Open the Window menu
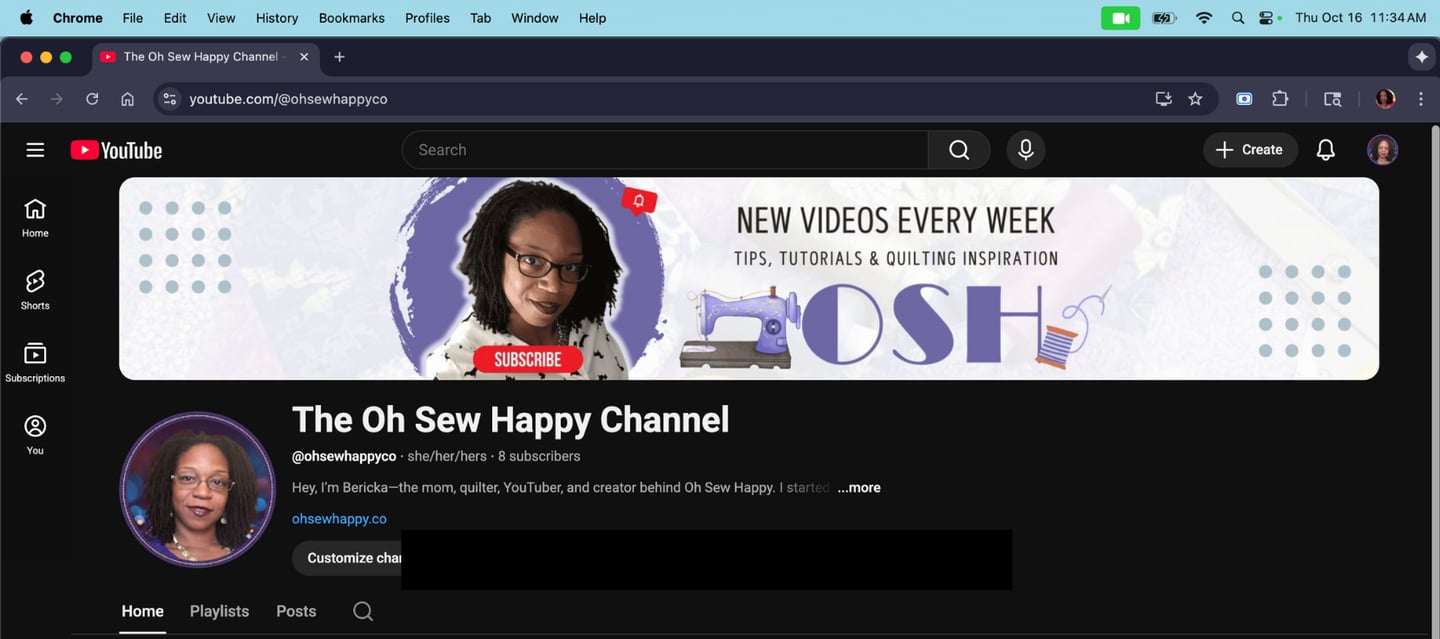 pyautogui.click(x=535, y=18)
